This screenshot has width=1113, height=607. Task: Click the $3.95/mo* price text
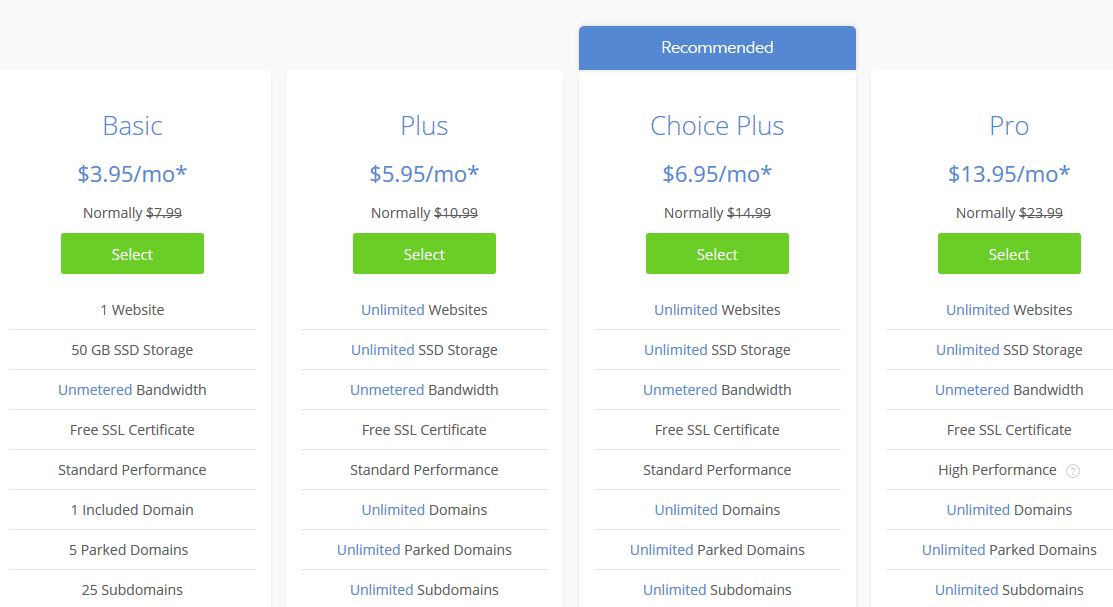(x=132, y=174)
